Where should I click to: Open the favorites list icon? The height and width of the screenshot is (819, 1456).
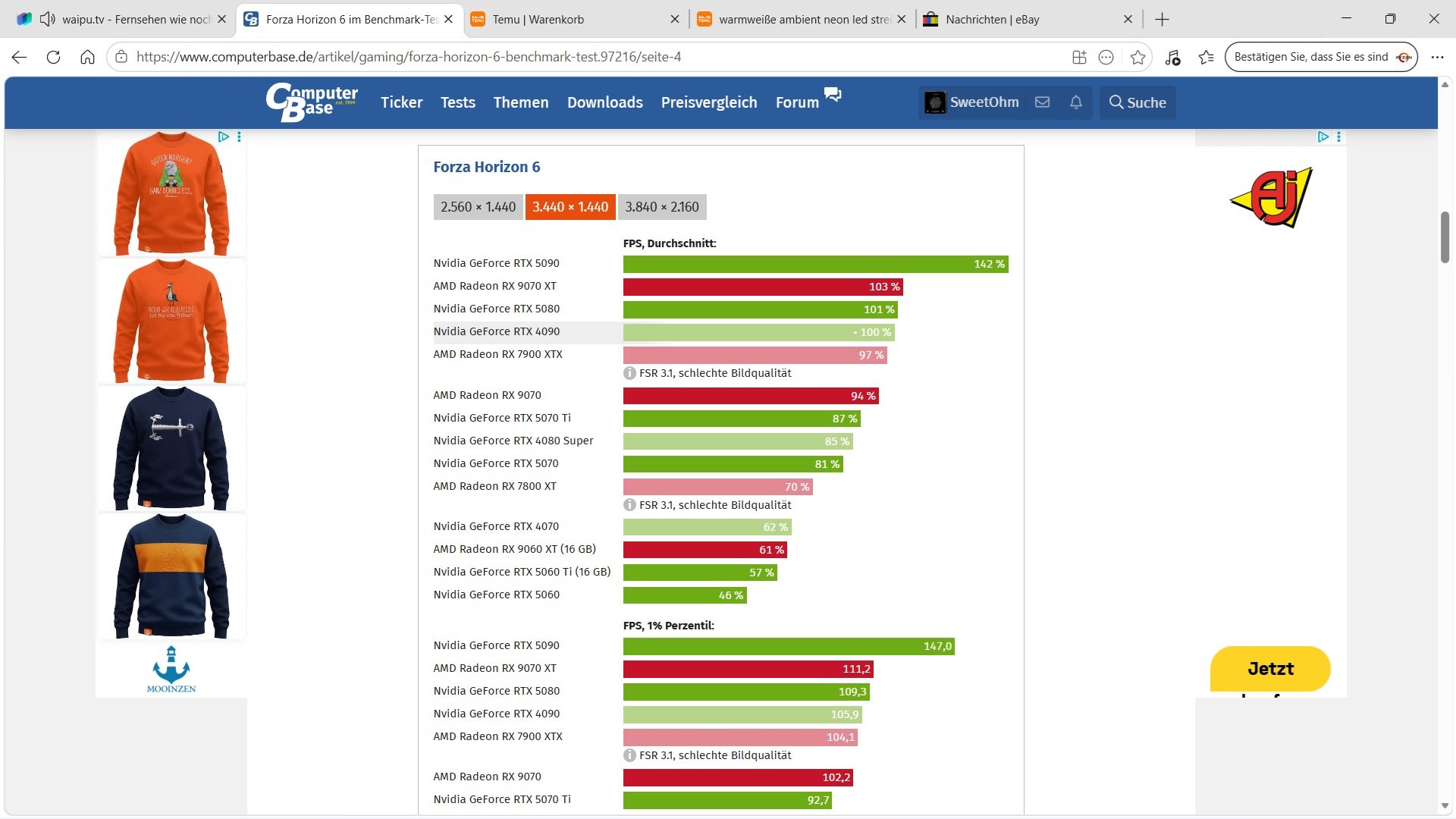click(1207, 57)
